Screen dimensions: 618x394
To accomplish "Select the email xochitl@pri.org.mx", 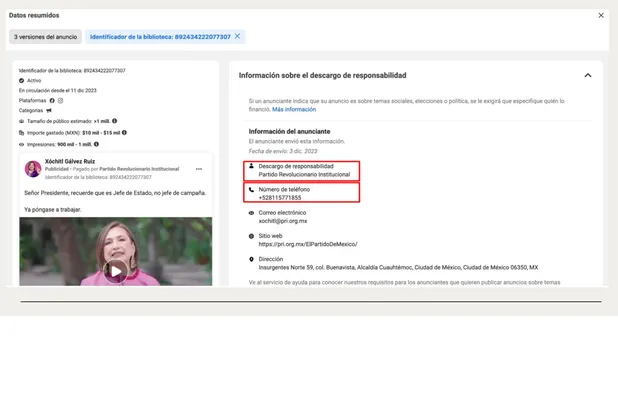I will tap(283, 221).
